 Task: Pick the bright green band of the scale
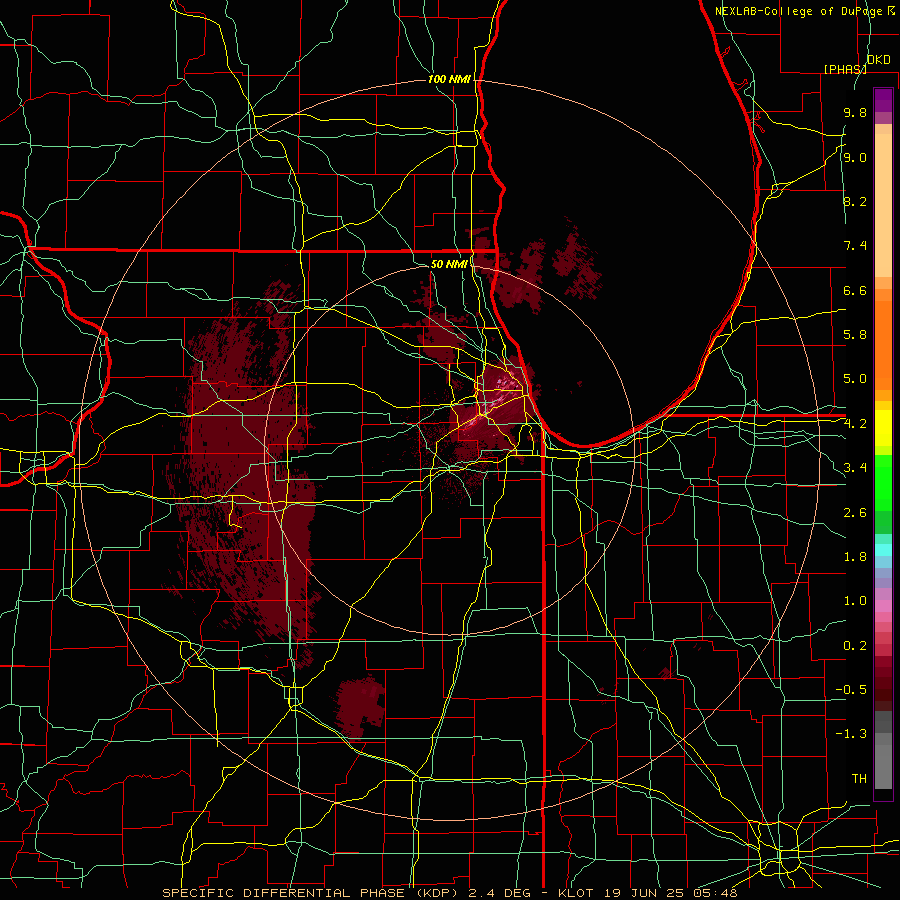pyautogui.click(x=883, y=482)
